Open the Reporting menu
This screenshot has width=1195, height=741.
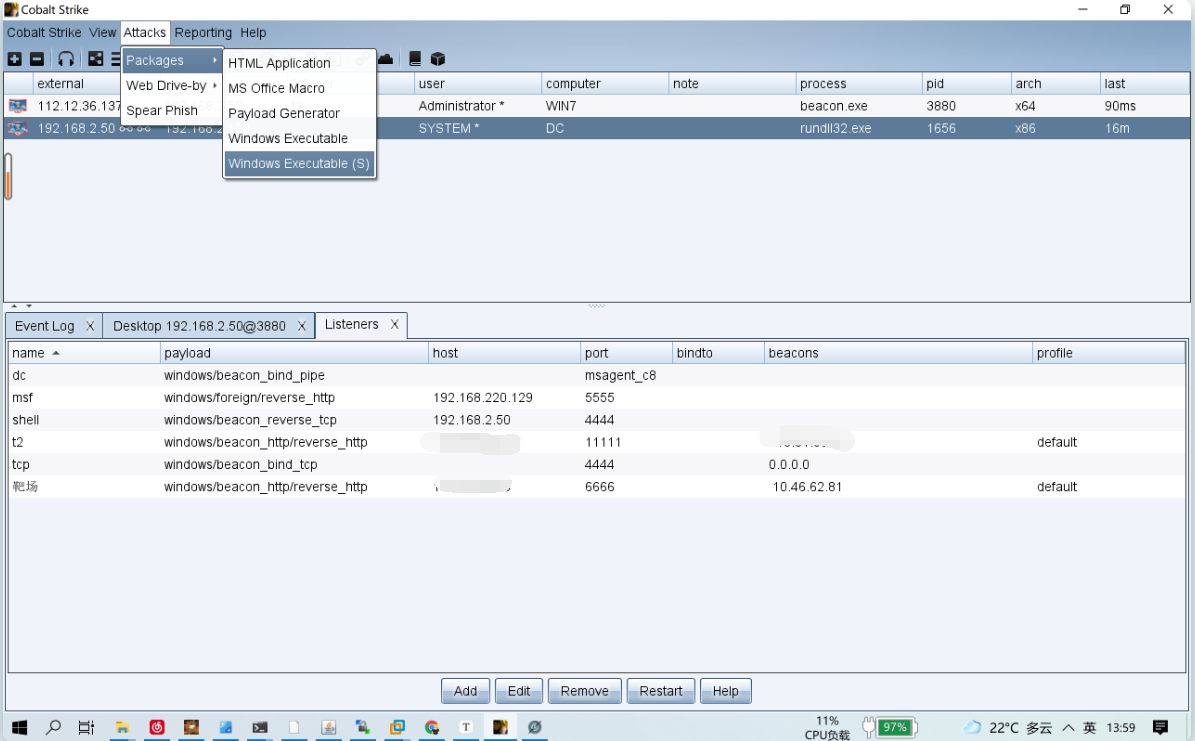click(203, 33)
